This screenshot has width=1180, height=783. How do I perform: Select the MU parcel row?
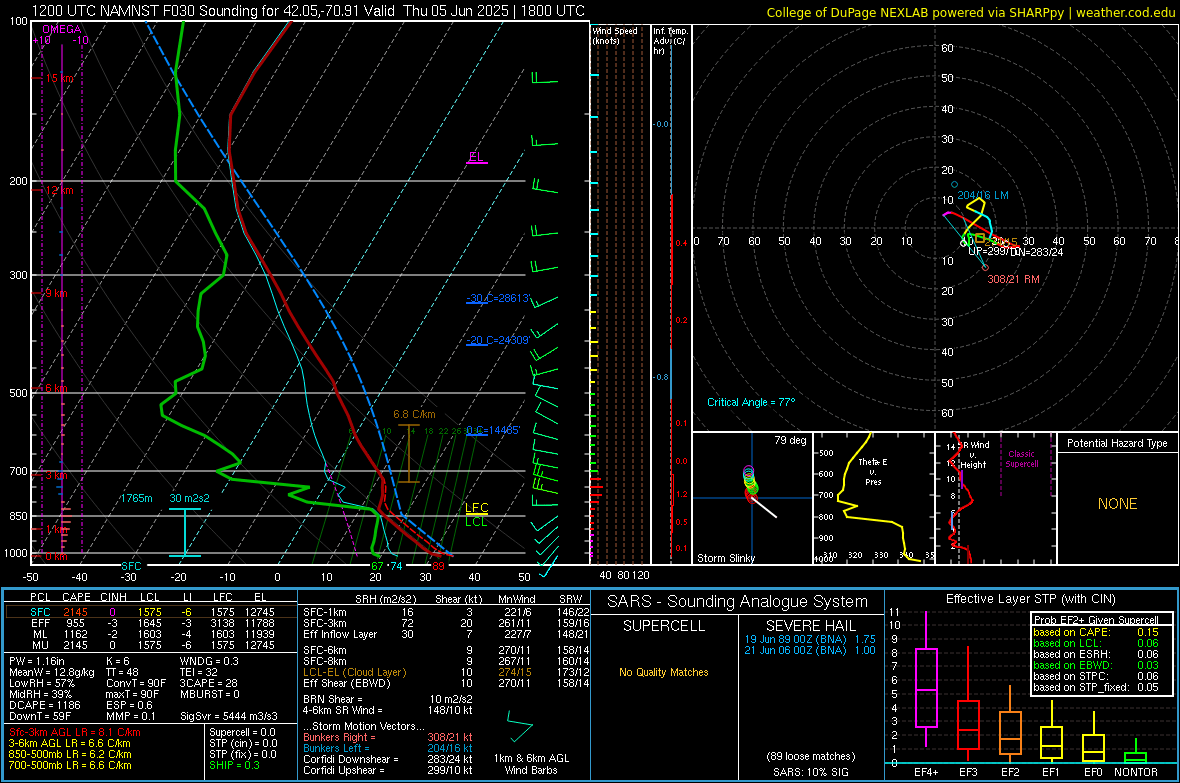(151, 644)
